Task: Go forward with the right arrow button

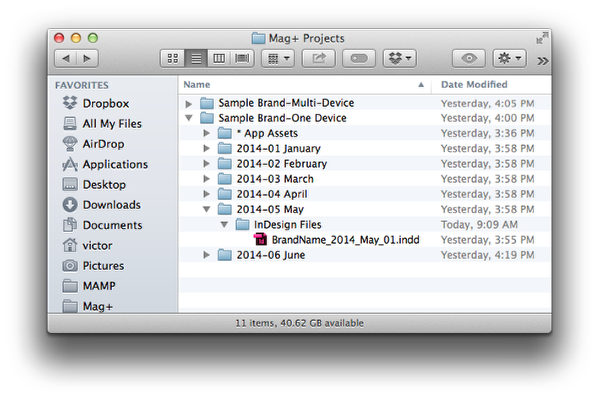Action: point(87,59)
